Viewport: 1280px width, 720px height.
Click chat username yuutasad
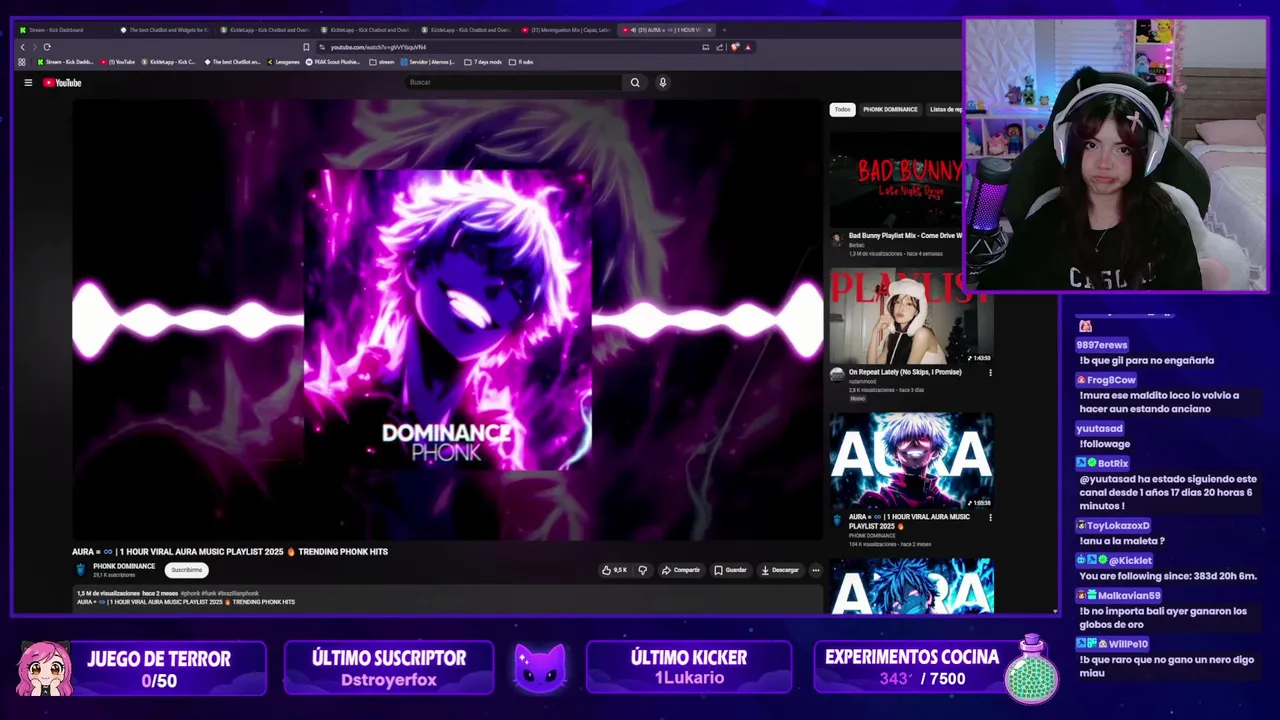(x=1099, y=429)
